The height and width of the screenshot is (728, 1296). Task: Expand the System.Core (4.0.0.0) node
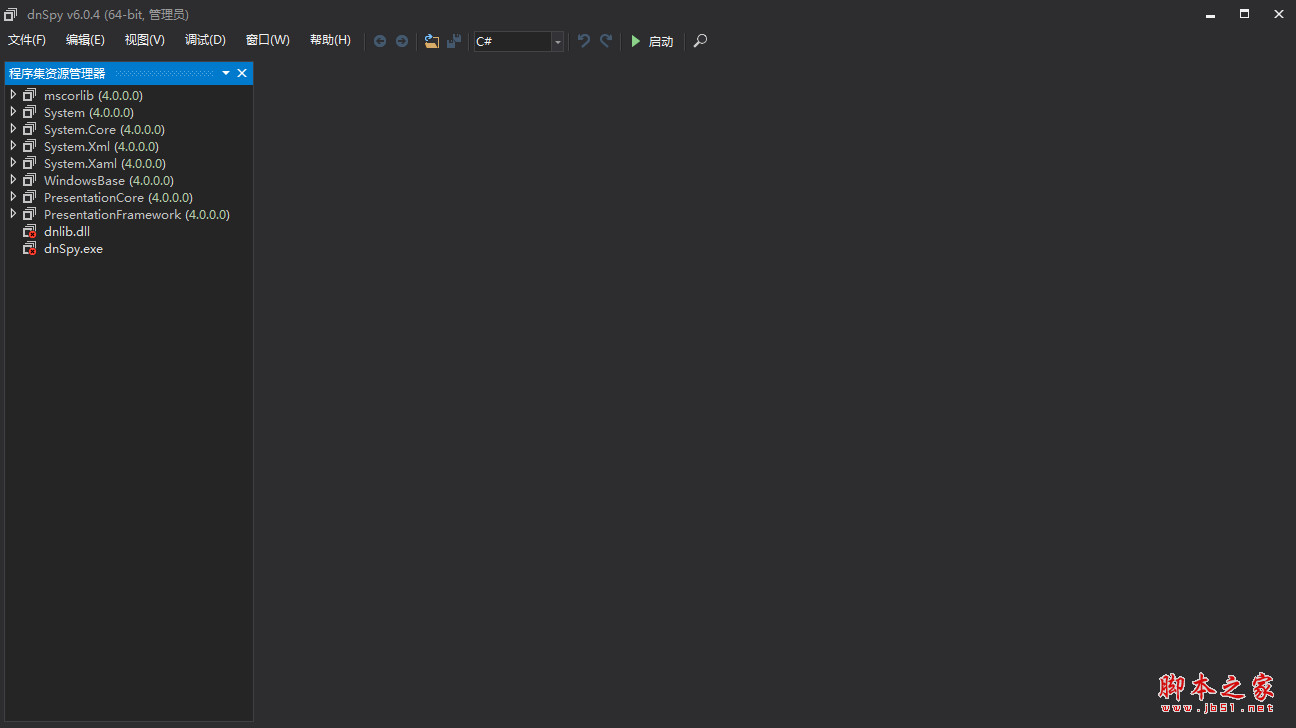[13, 129]
